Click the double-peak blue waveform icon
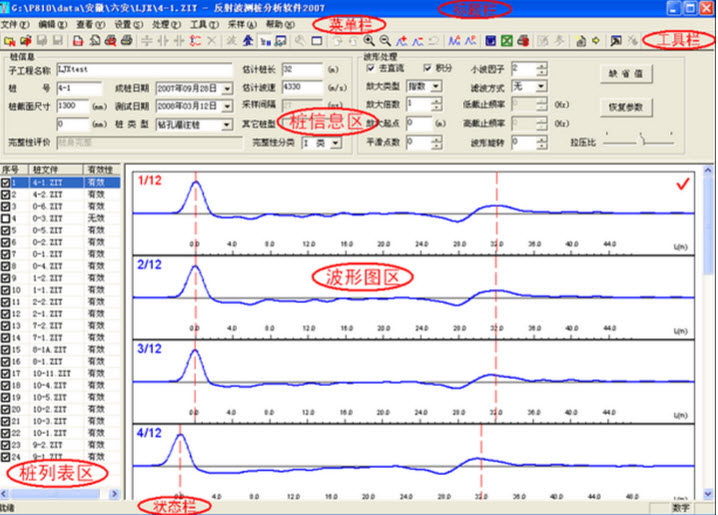 click(454, 41)
